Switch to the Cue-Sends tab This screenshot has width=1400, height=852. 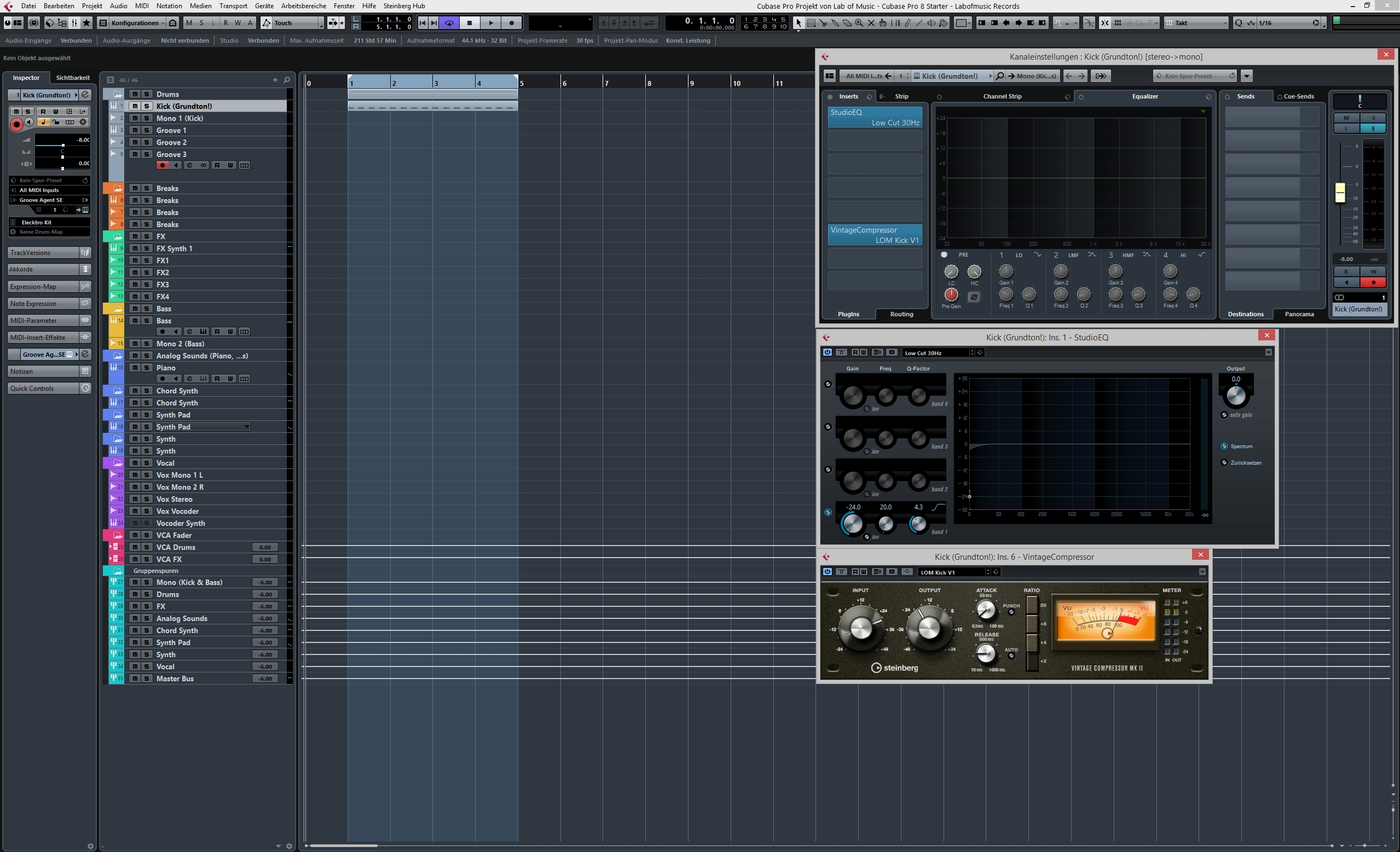(x=1298, y=96)
